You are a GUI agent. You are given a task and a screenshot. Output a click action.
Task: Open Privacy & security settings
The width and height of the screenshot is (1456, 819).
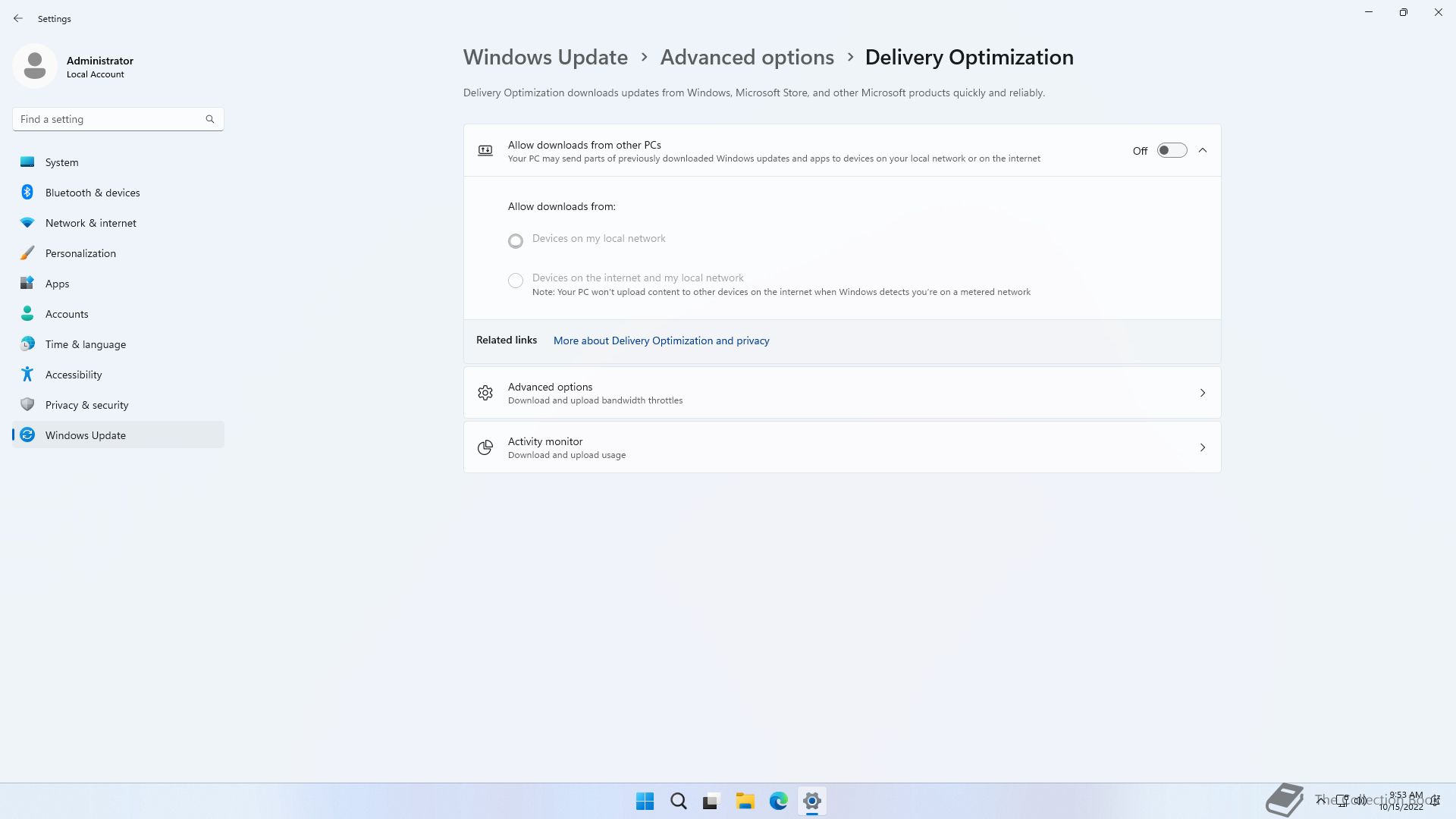click(86, 405)
